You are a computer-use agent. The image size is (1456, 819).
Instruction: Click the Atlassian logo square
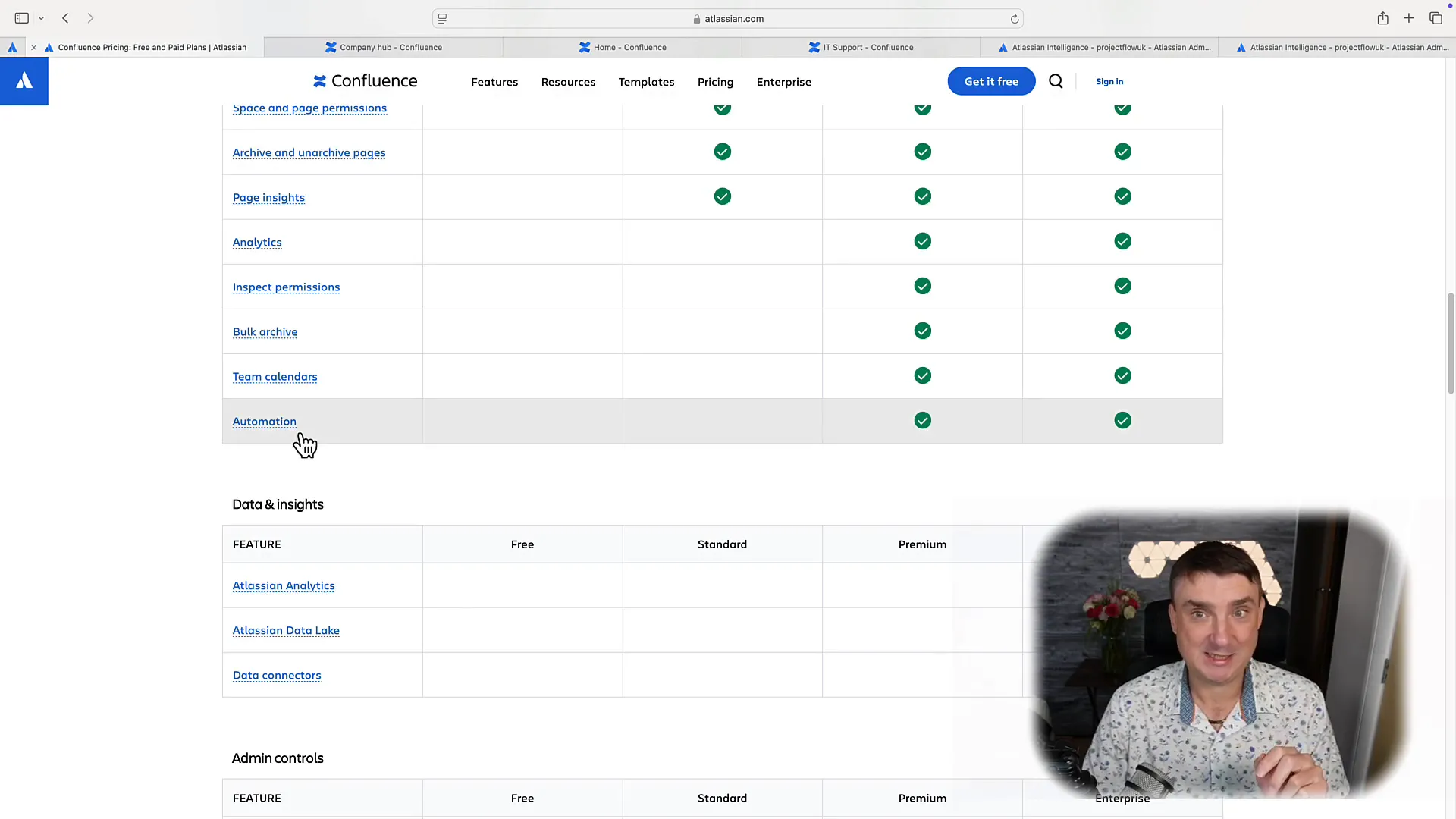[24, 81]
